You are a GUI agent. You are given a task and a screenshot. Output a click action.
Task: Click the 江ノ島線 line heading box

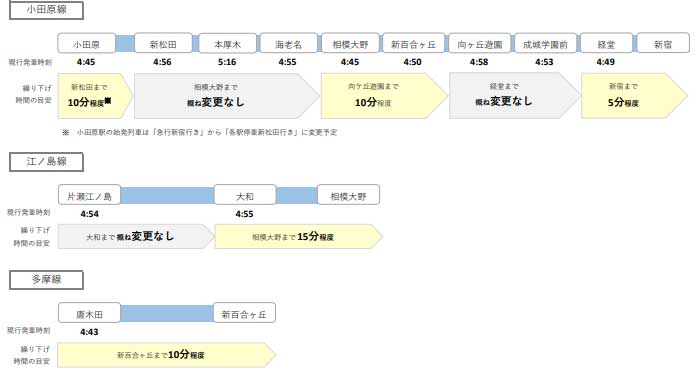tap(46, 162)
